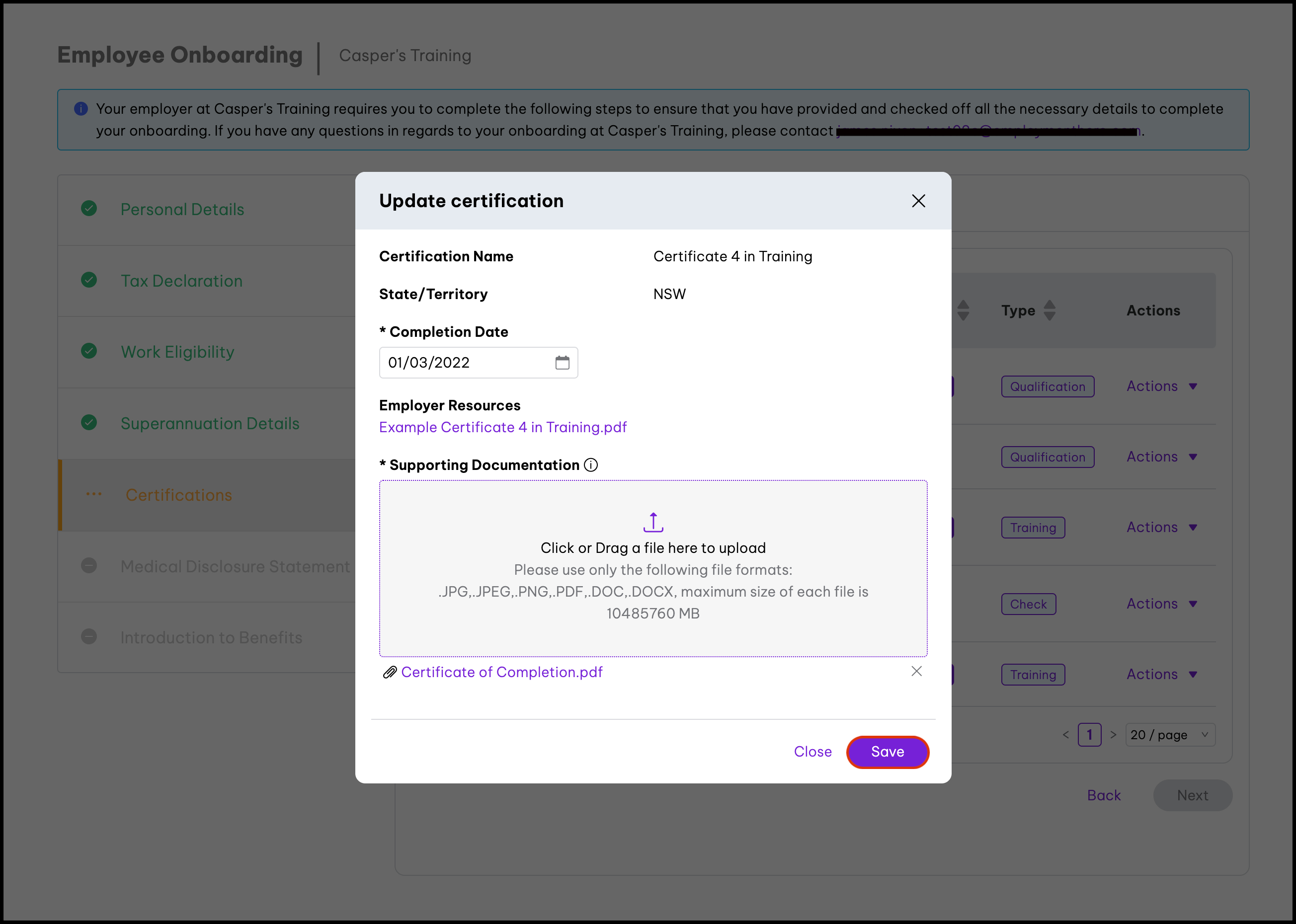Click the Casper's Training subtitle

pos(405,56)
